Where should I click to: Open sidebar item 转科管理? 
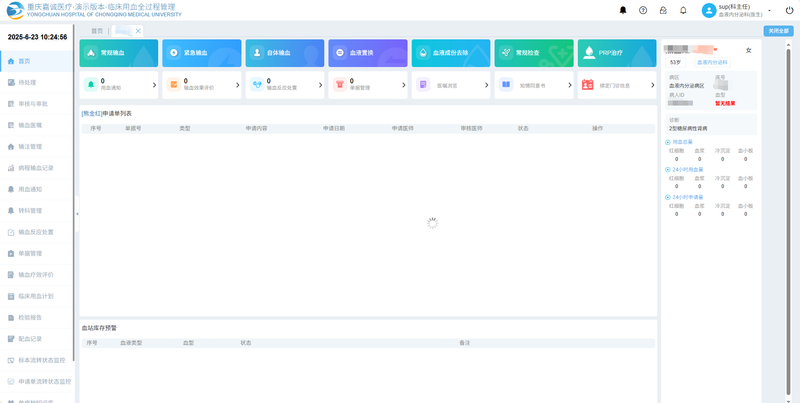tap(37, 211)
